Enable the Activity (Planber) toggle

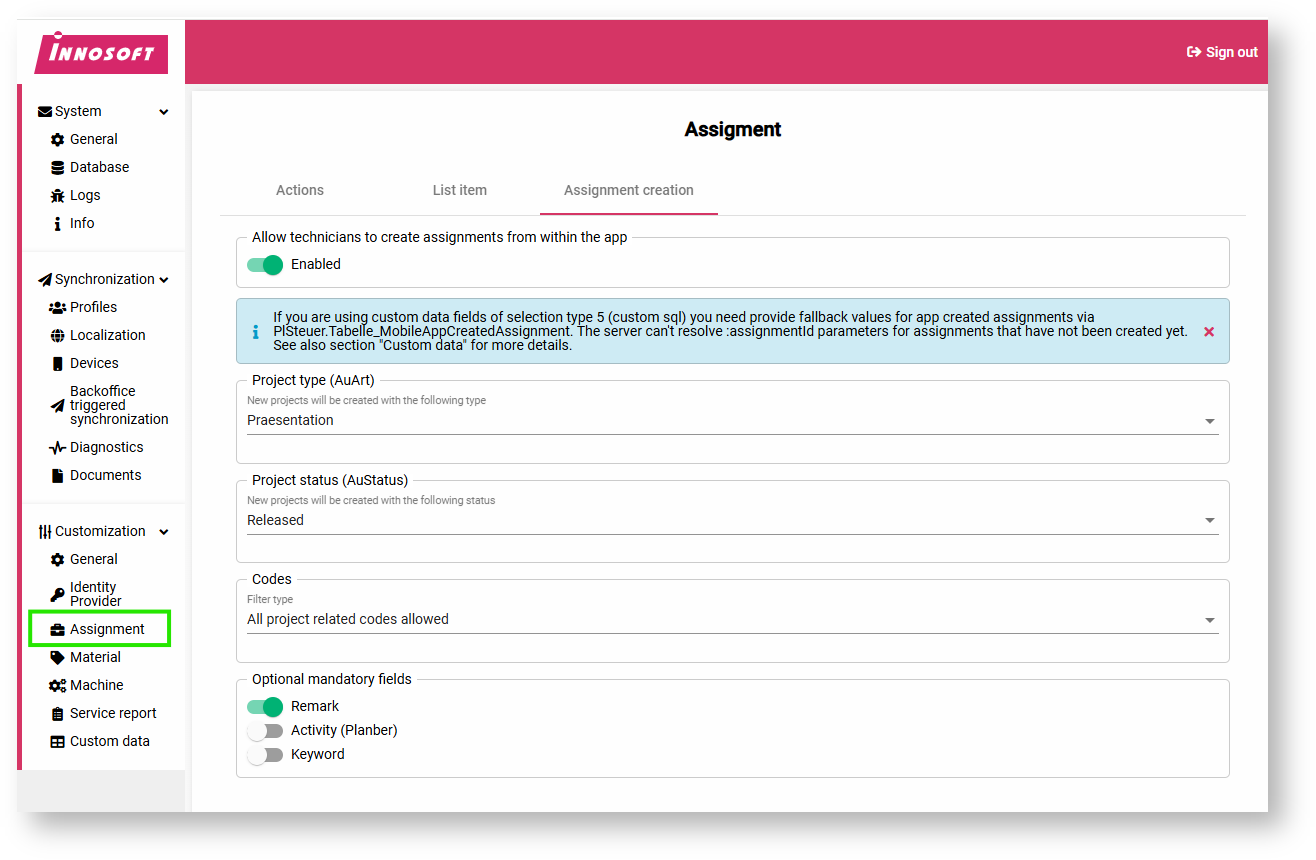point(265,731)
